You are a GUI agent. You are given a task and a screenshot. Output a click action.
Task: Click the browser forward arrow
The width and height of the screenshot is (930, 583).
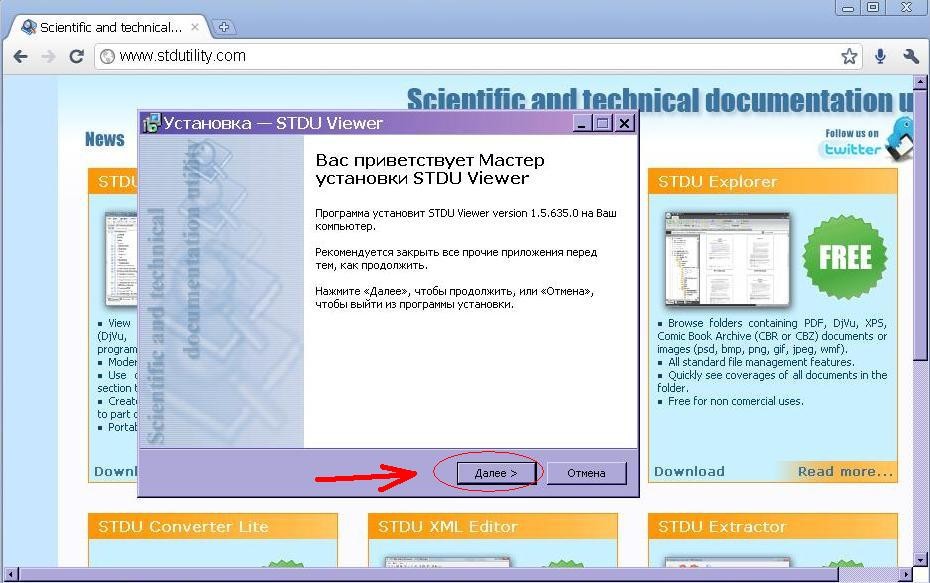[49, 56]
